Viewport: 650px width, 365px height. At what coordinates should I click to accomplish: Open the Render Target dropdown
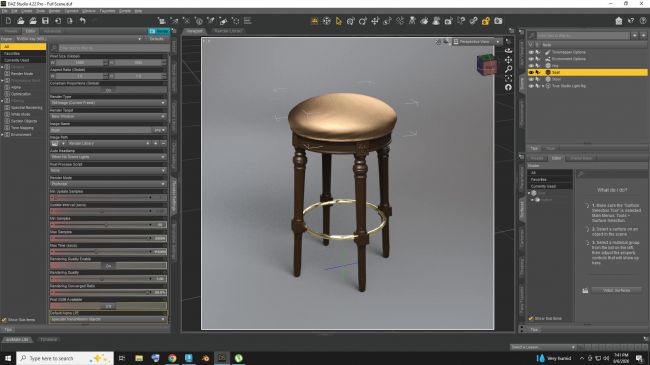point(108,116)
